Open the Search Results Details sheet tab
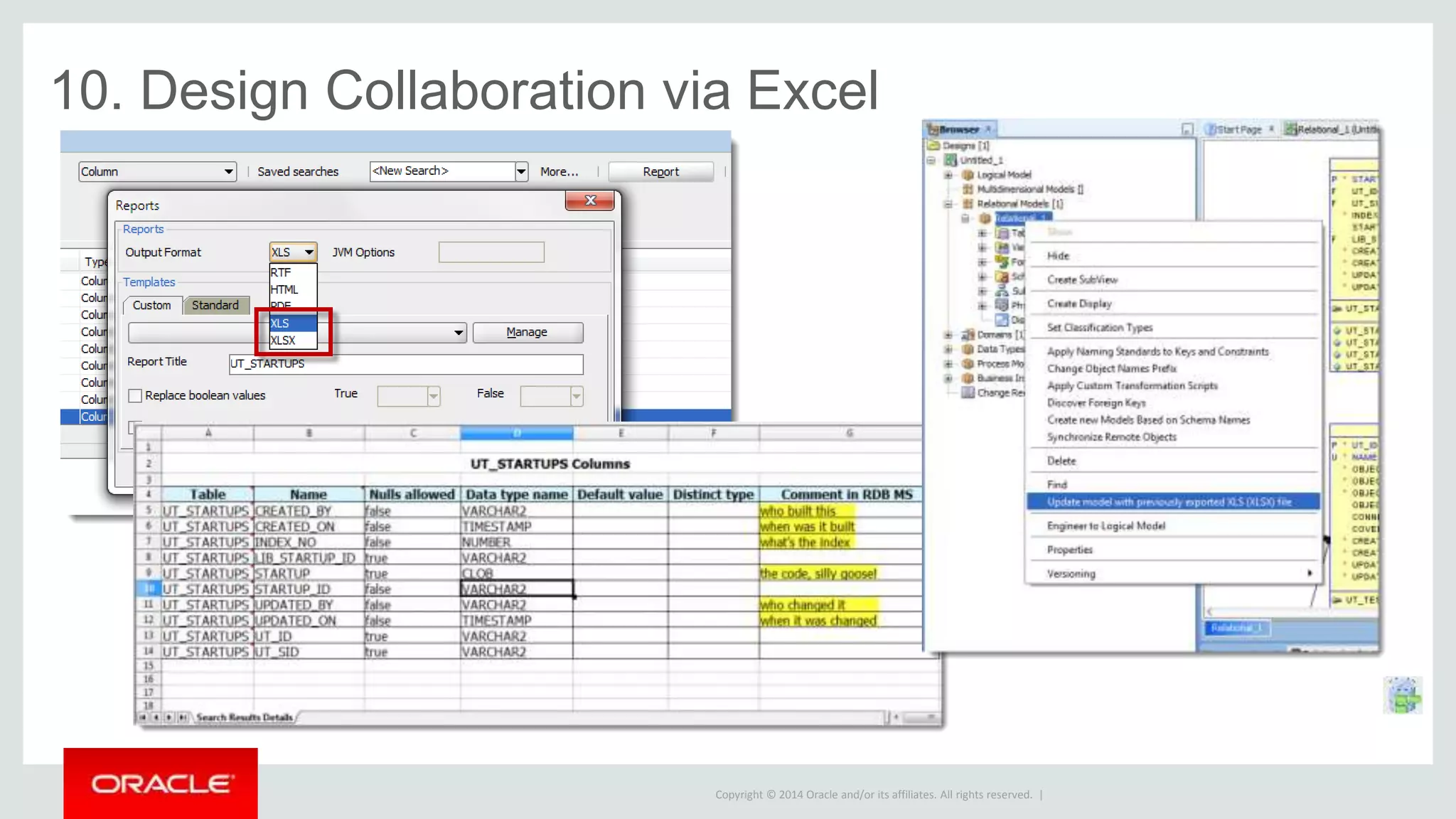Image resolution: width=1456 pixels, height=819 pixels. click(x=245, y=717)
